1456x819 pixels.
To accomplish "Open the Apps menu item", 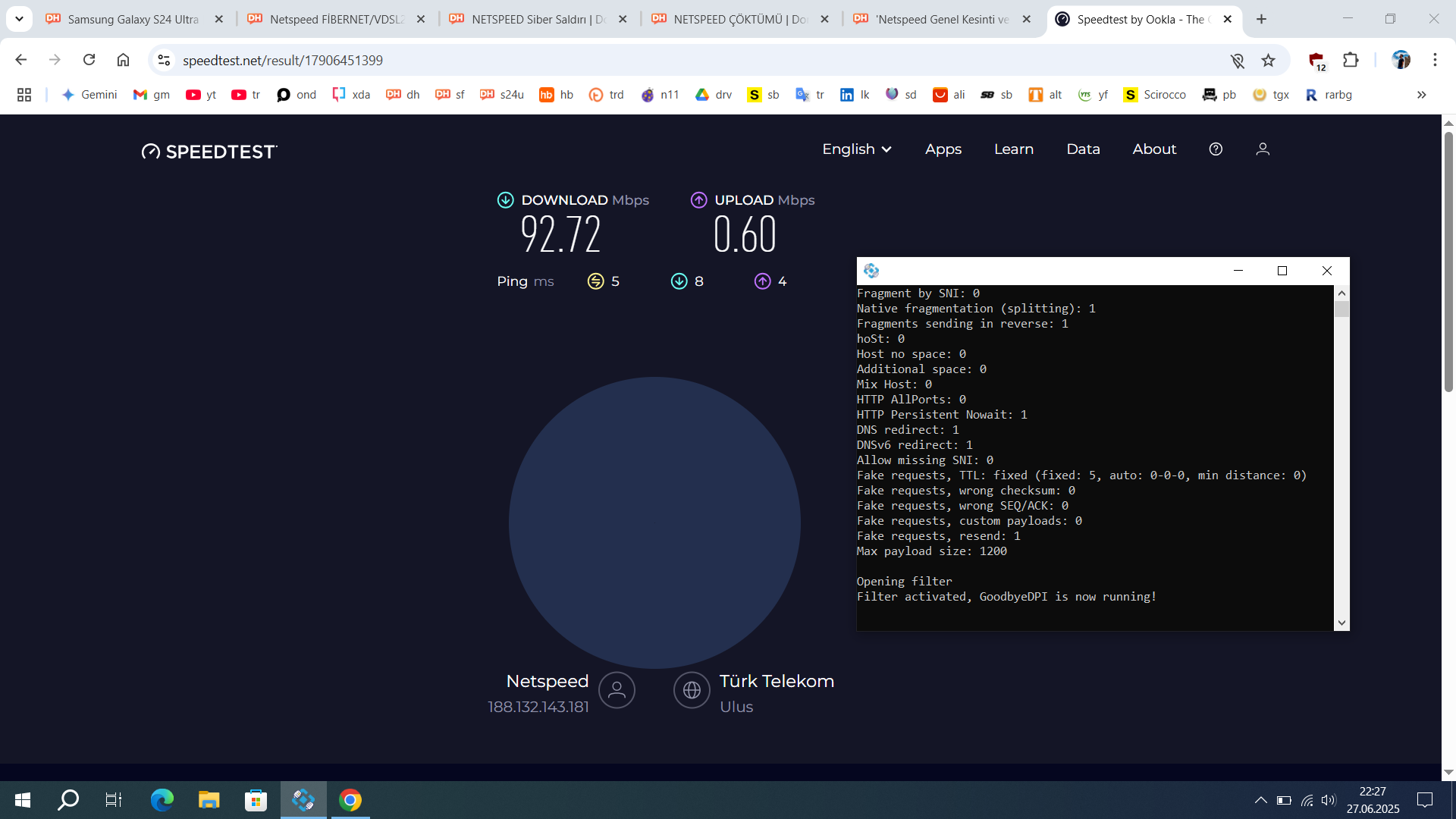I will pyautogui.click(x=943, y=149).
